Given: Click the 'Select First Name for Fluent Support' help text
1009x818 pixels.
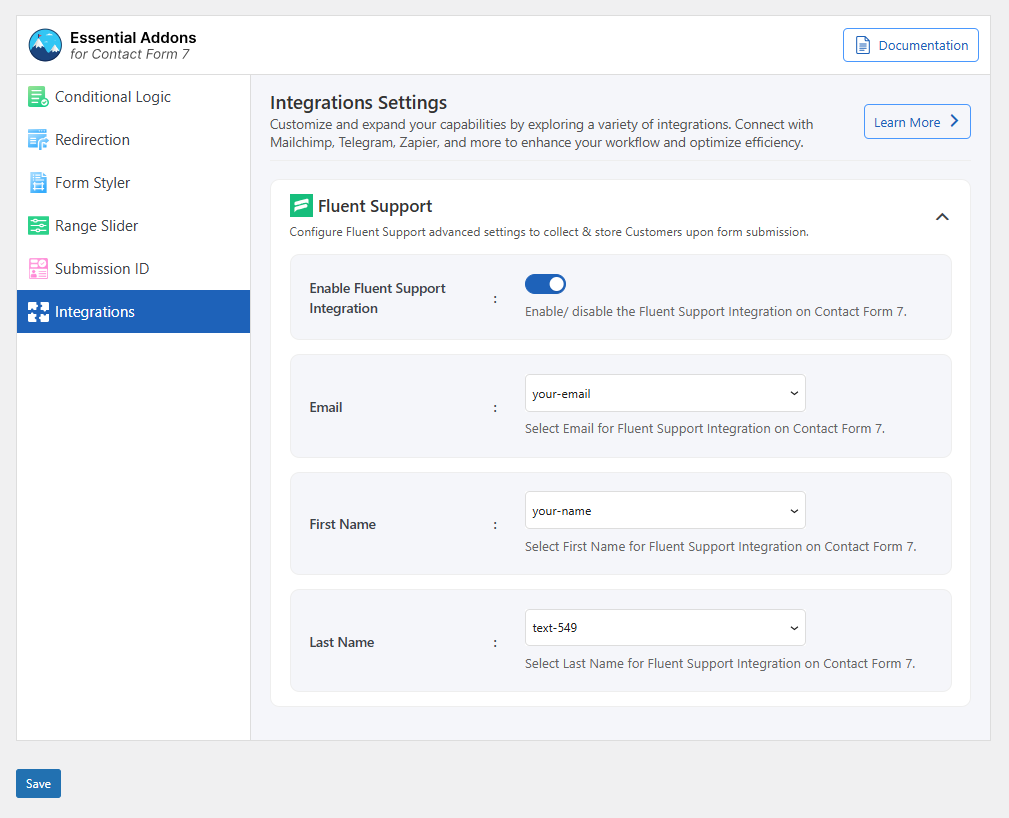Looking at the screenshot, I should click(721, 546).
